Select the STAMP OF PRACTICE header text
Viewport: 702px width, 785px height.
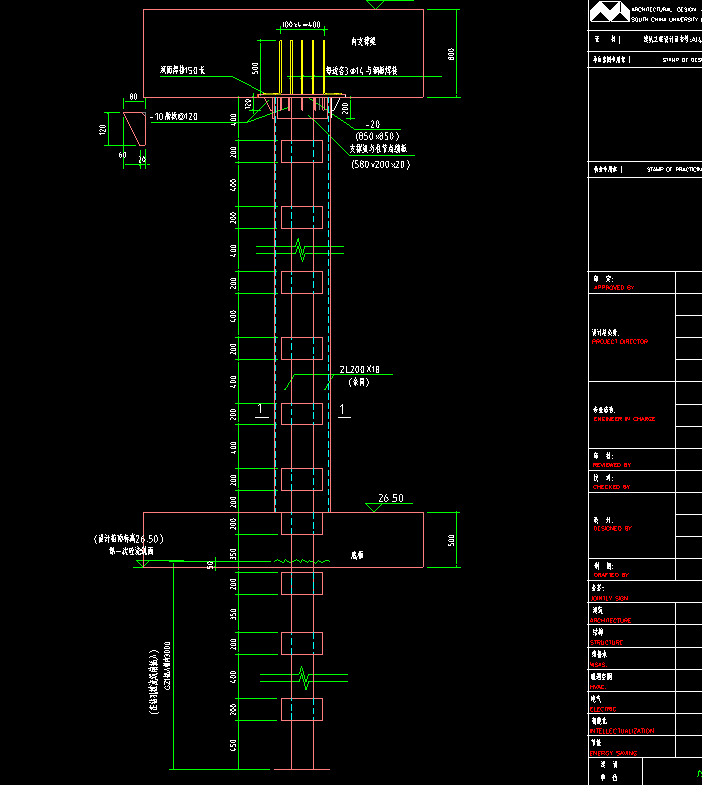pos(674,169)
